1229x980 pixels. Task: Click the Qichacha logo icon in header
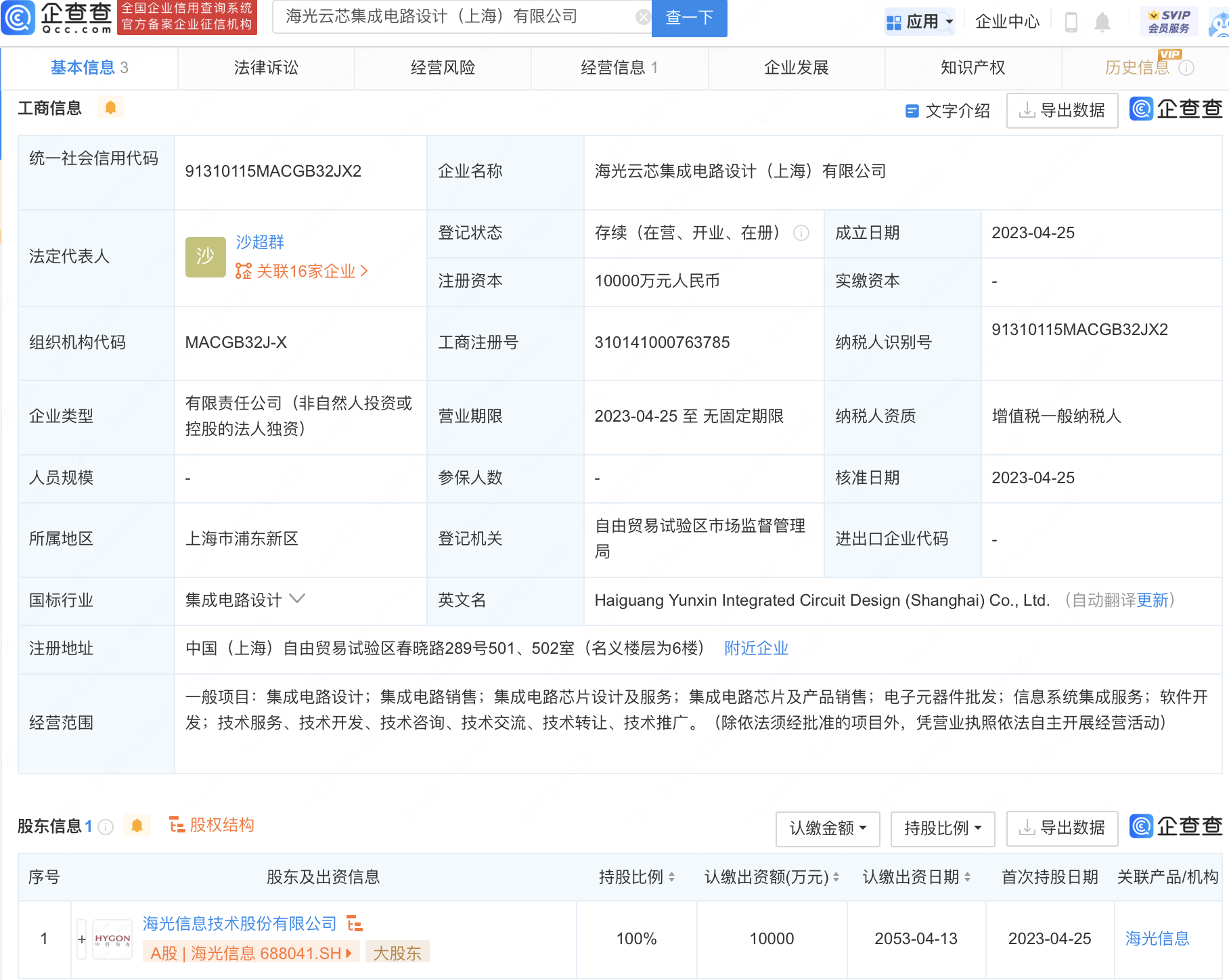18,18
